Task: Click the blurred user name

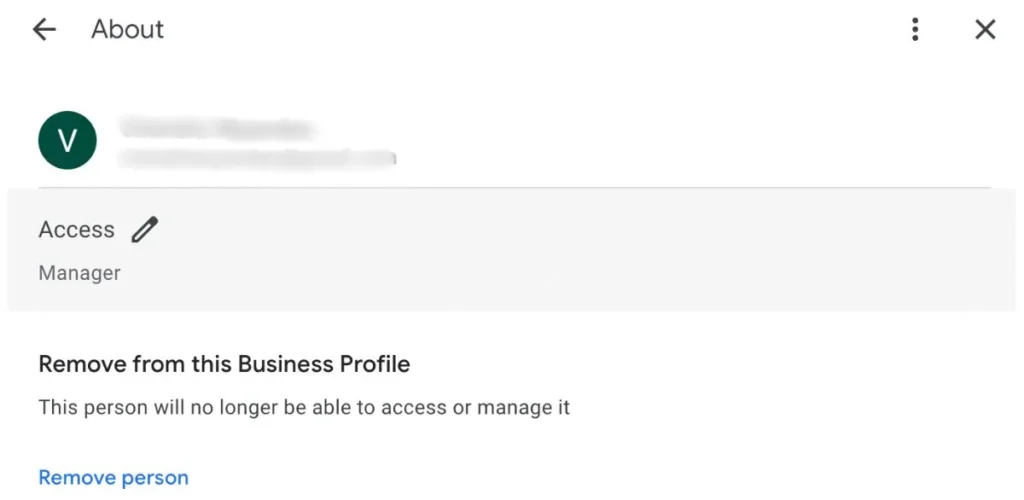Action: click(217, 128)
